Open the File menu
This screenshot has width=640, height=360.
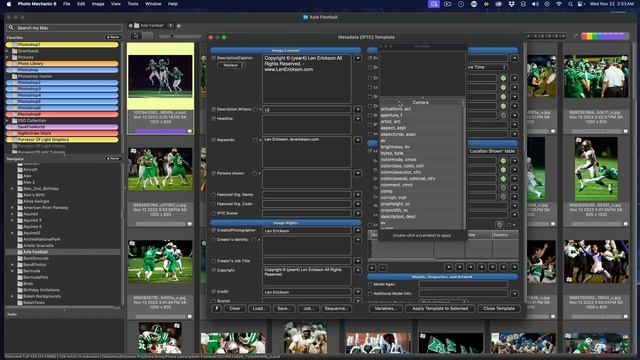pos(67,4)
